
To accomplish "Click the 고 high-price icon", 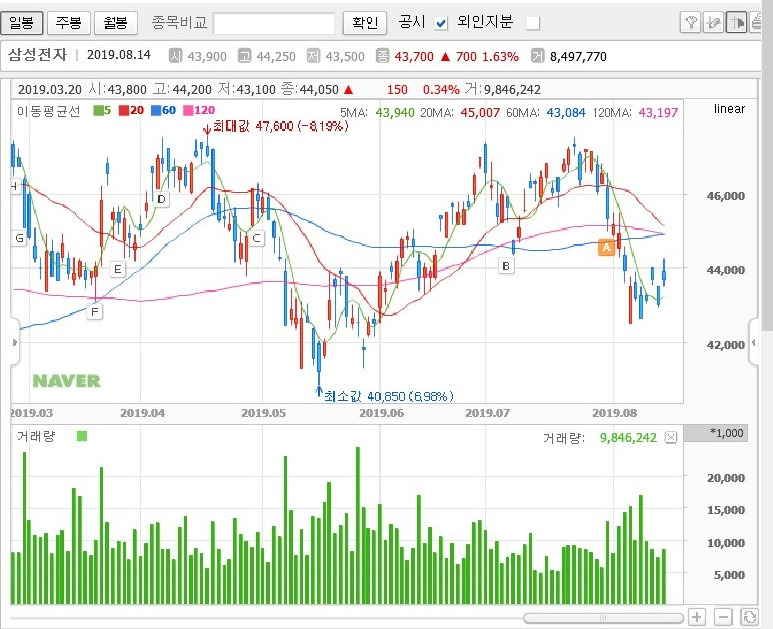I will 244,56.
